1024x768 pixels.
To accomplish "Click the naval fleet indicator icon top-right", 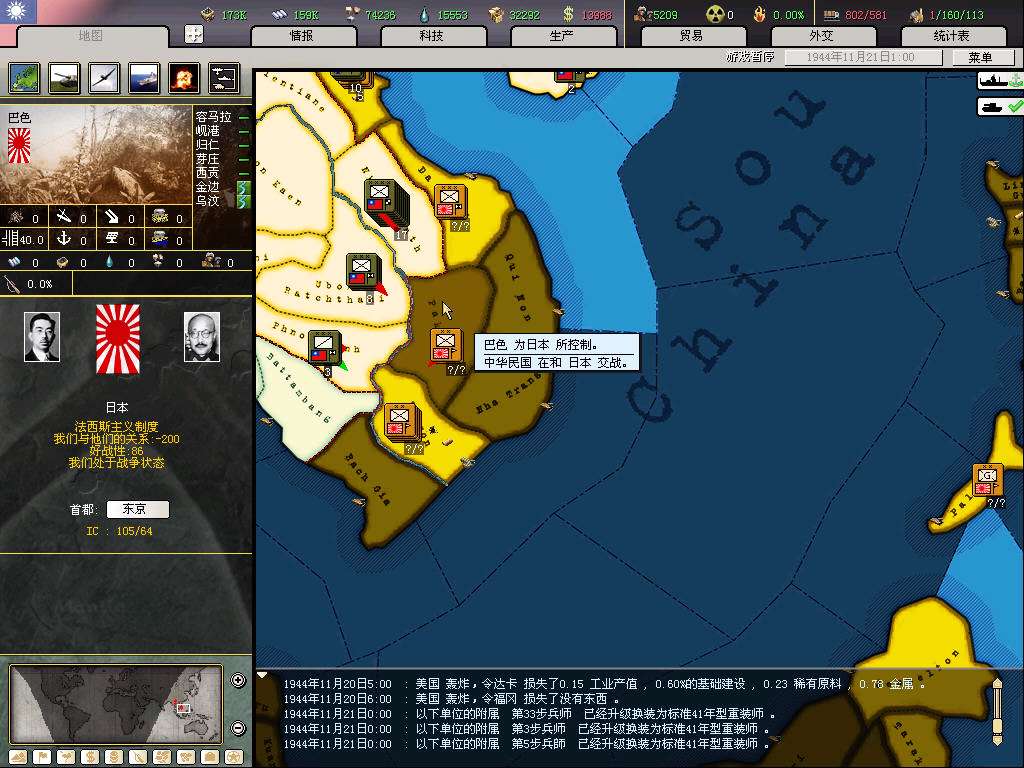I will (x=1000, y=81).
